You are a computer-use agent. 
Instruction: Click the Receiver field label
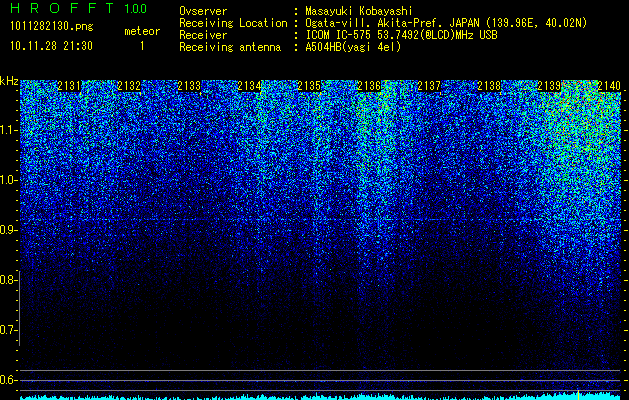[x=203, y=35]
